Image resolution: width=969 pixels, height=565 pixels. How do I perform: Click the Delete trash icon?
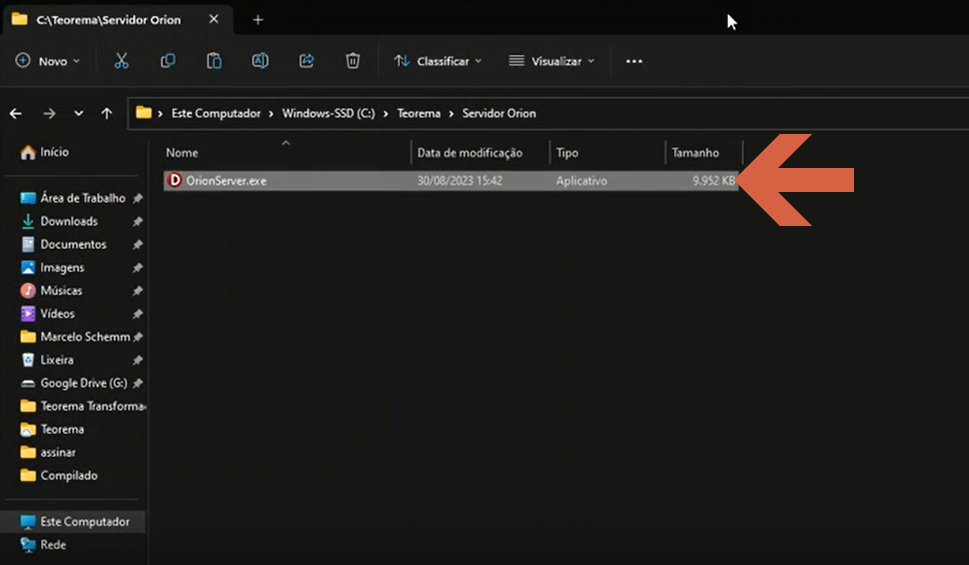[x=352, y=61]
